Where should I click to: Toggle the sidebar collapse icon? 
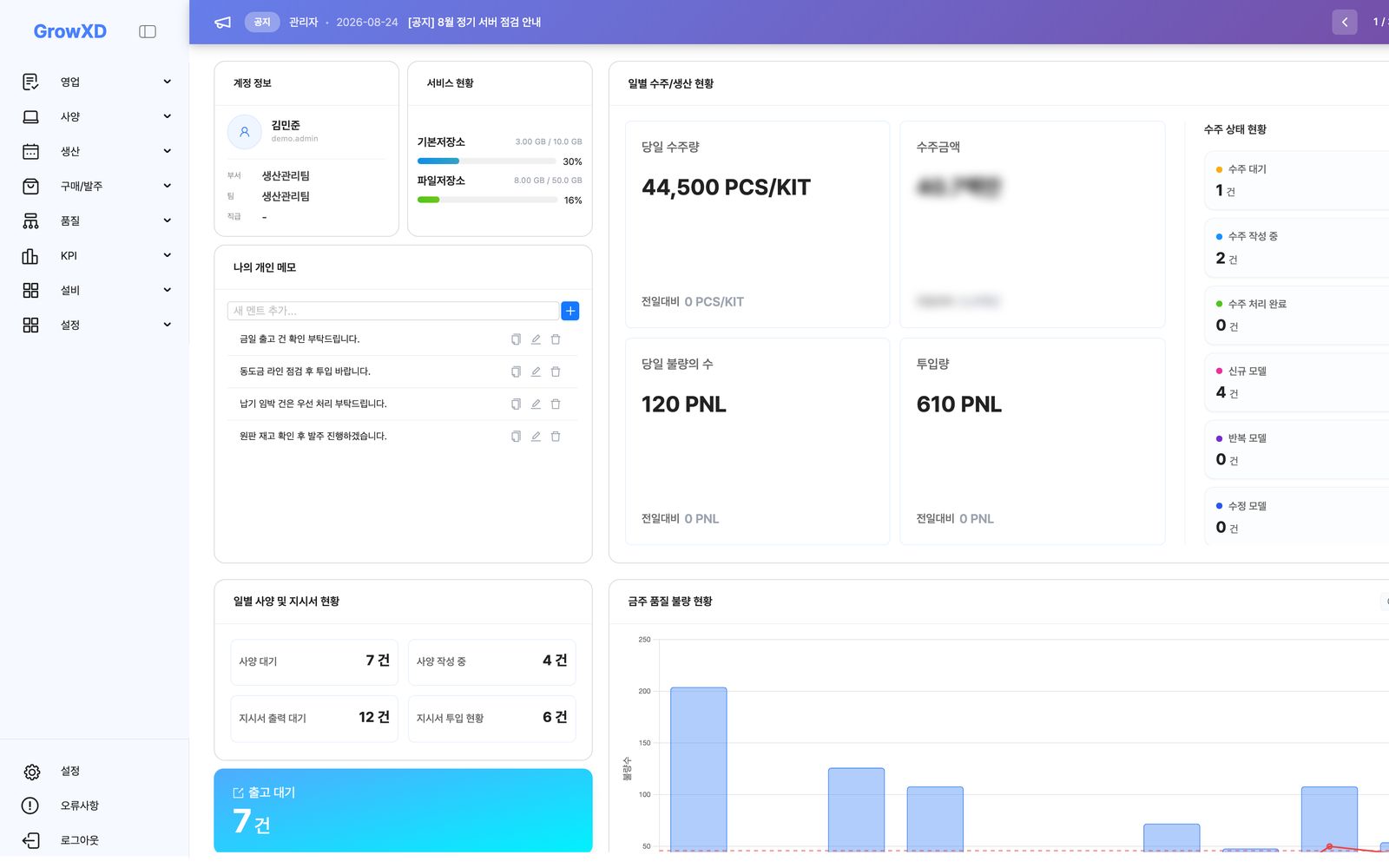pos(148,31)
